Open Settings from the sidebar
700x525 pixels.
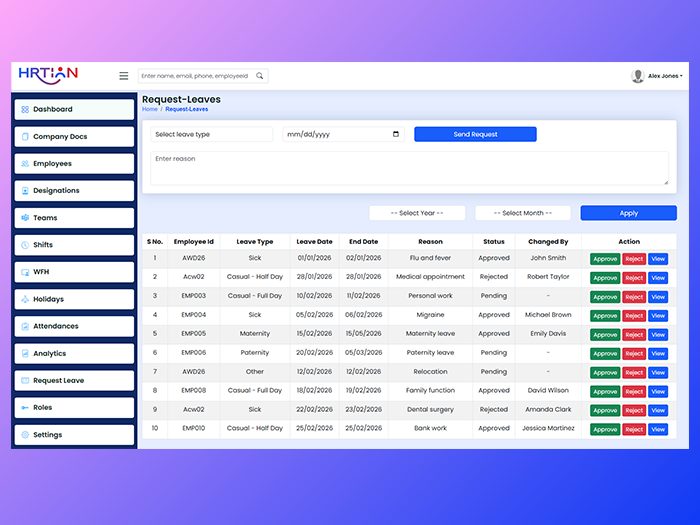tap(74, 435)
